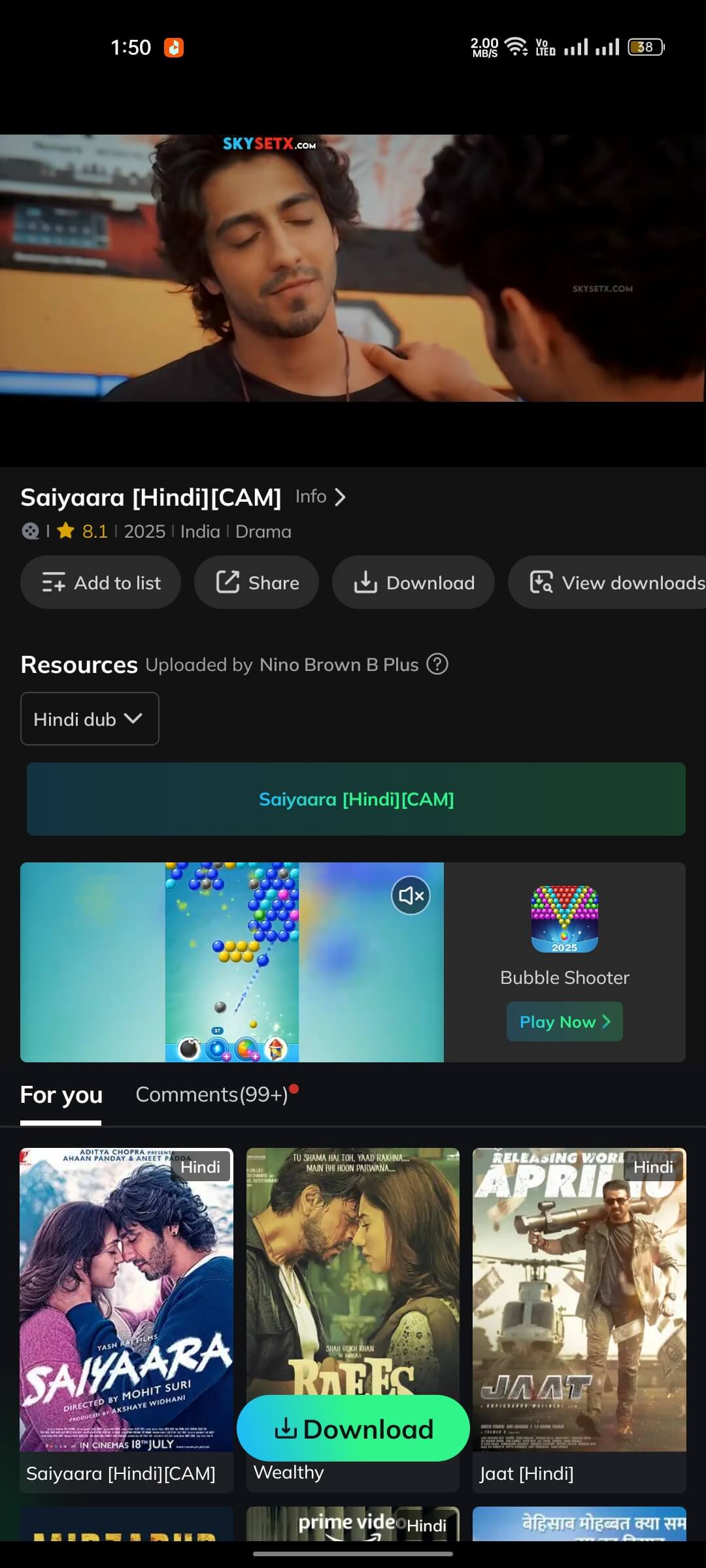Tap the Drama genre label
Image resolution: width=706 pixels, height=1568 pixels.
(263, 531)
